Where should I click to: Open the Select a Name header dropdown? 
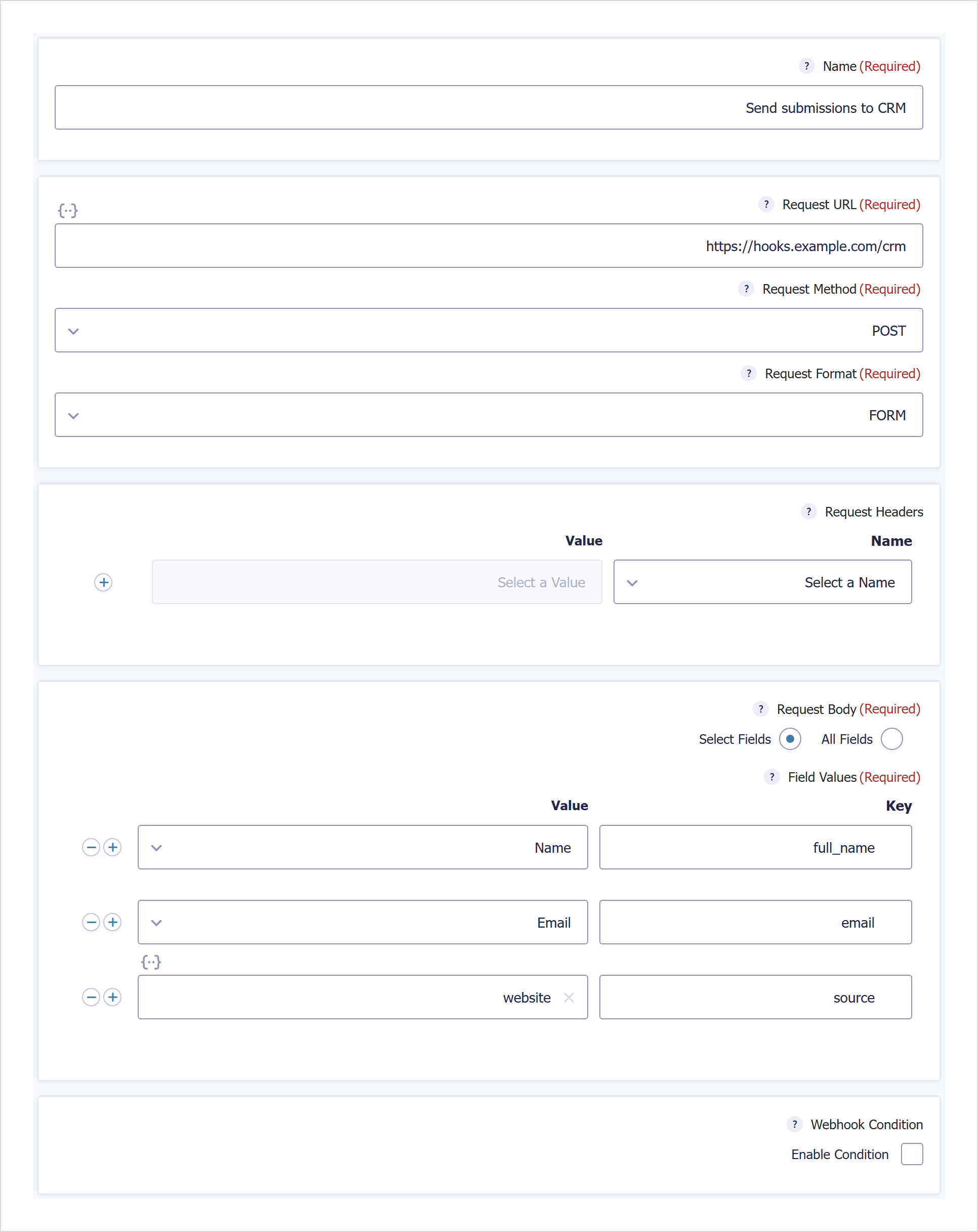click(x=763, y=582)
